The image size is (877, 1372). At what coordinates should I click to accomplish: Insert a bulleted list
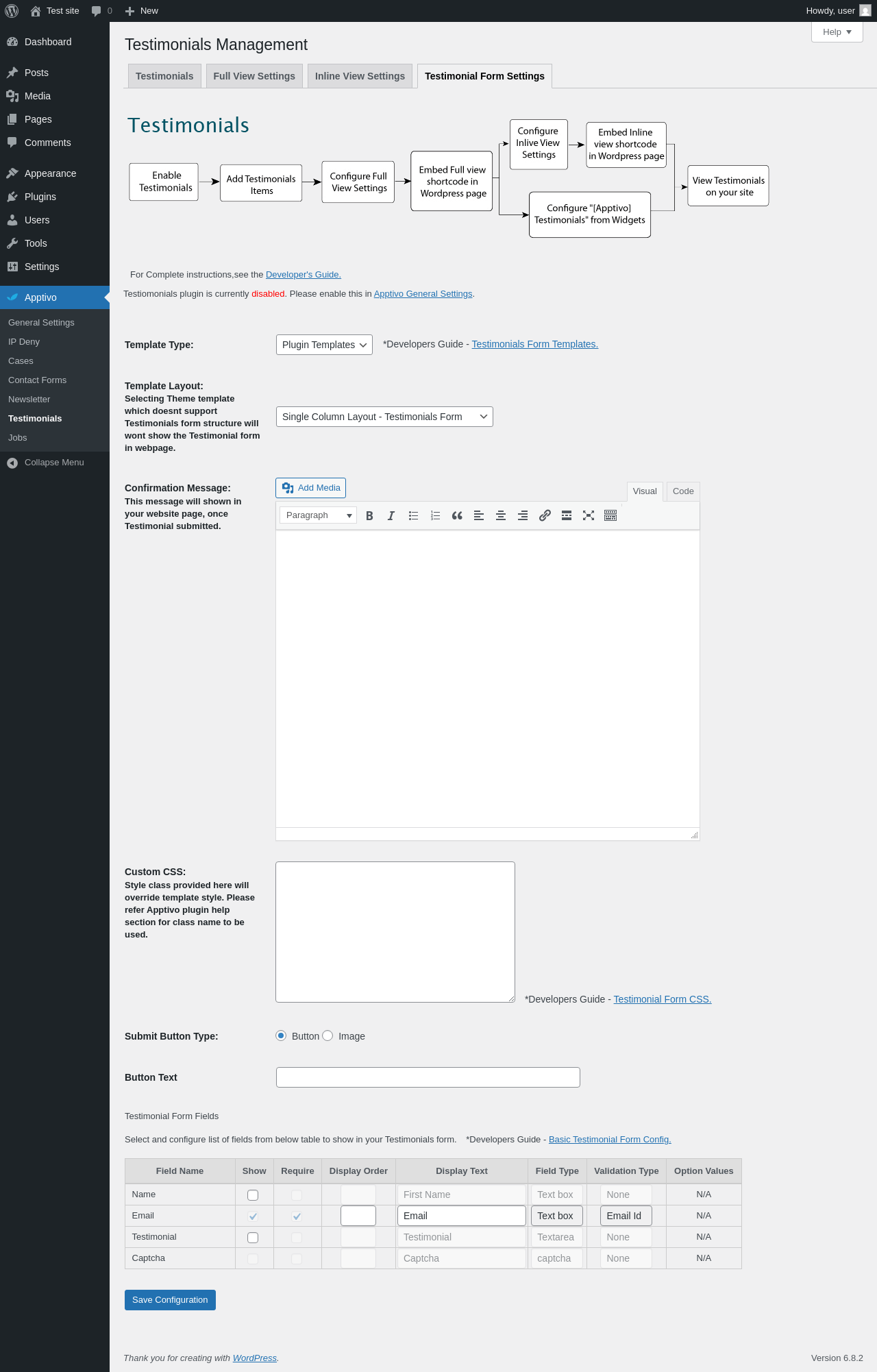(x=413, y=515)
